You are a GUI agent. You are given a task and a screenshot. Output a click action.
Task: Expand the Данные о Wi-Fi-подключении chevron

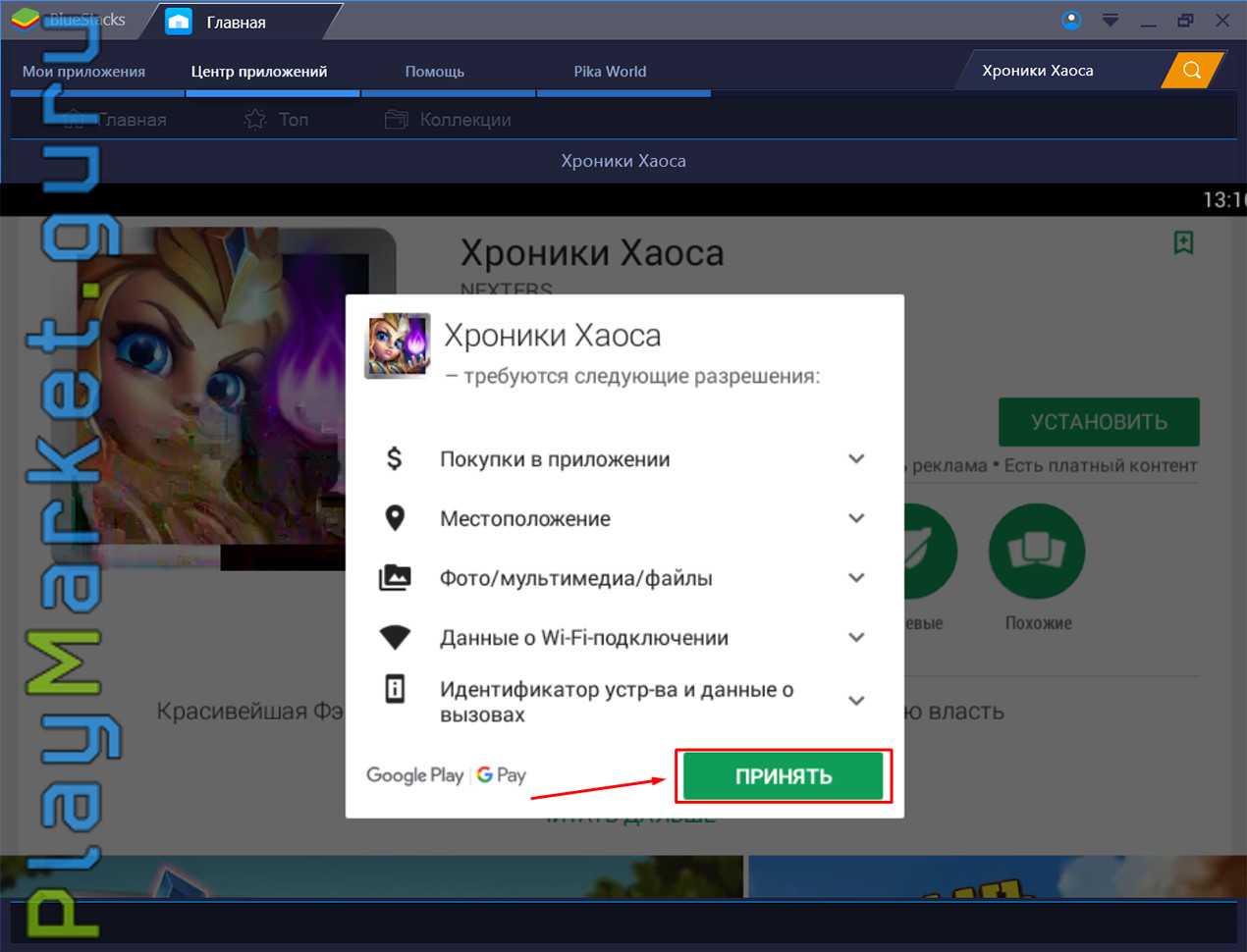click(856, 638)
